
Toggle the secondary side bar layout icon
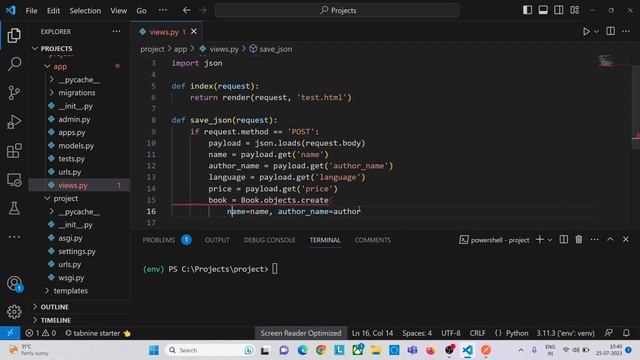(x=558, y=10)
